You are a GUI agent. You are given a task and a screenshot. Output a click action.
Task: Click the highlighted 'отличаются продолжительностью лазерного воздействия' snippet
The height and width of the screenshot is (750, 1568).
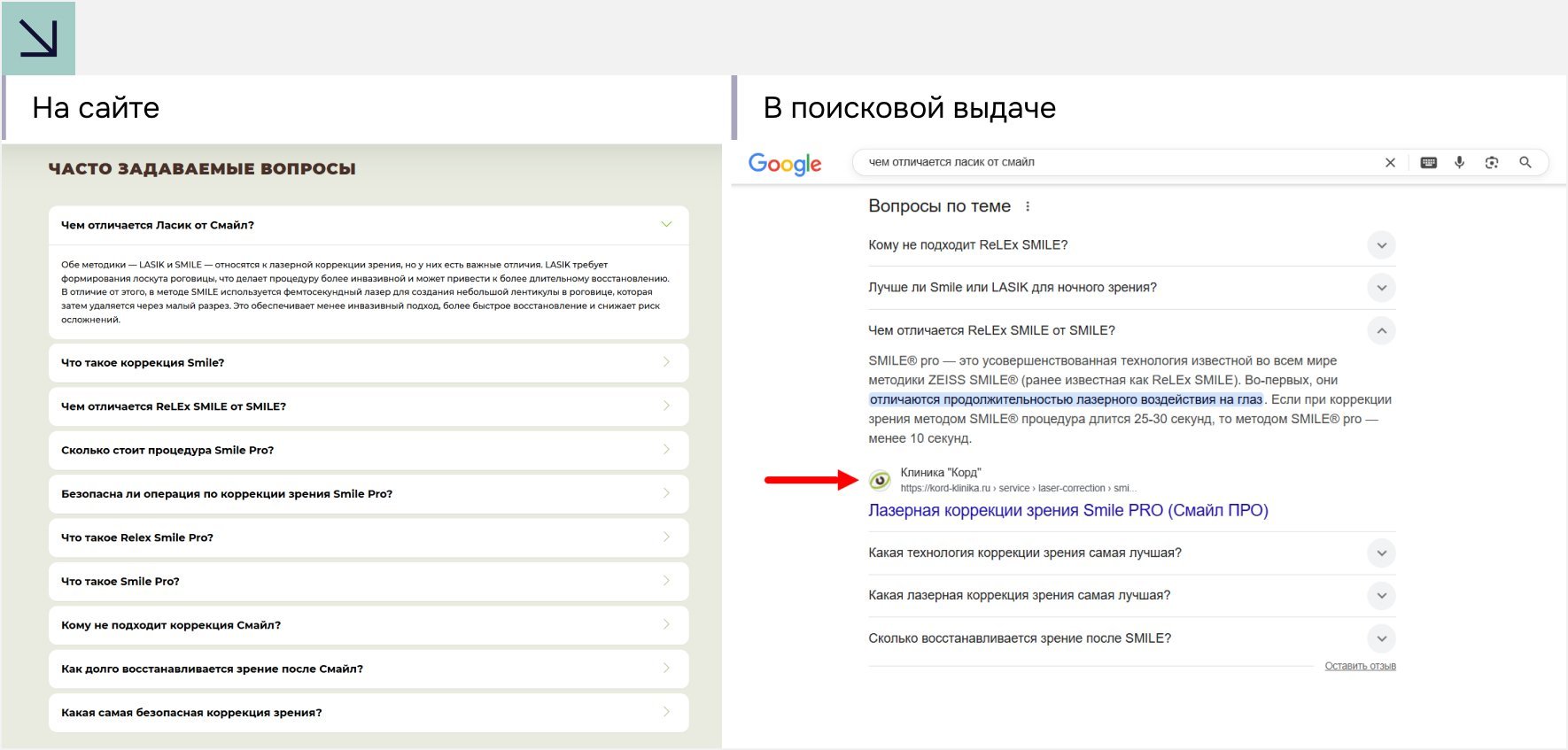(1066, 399)
